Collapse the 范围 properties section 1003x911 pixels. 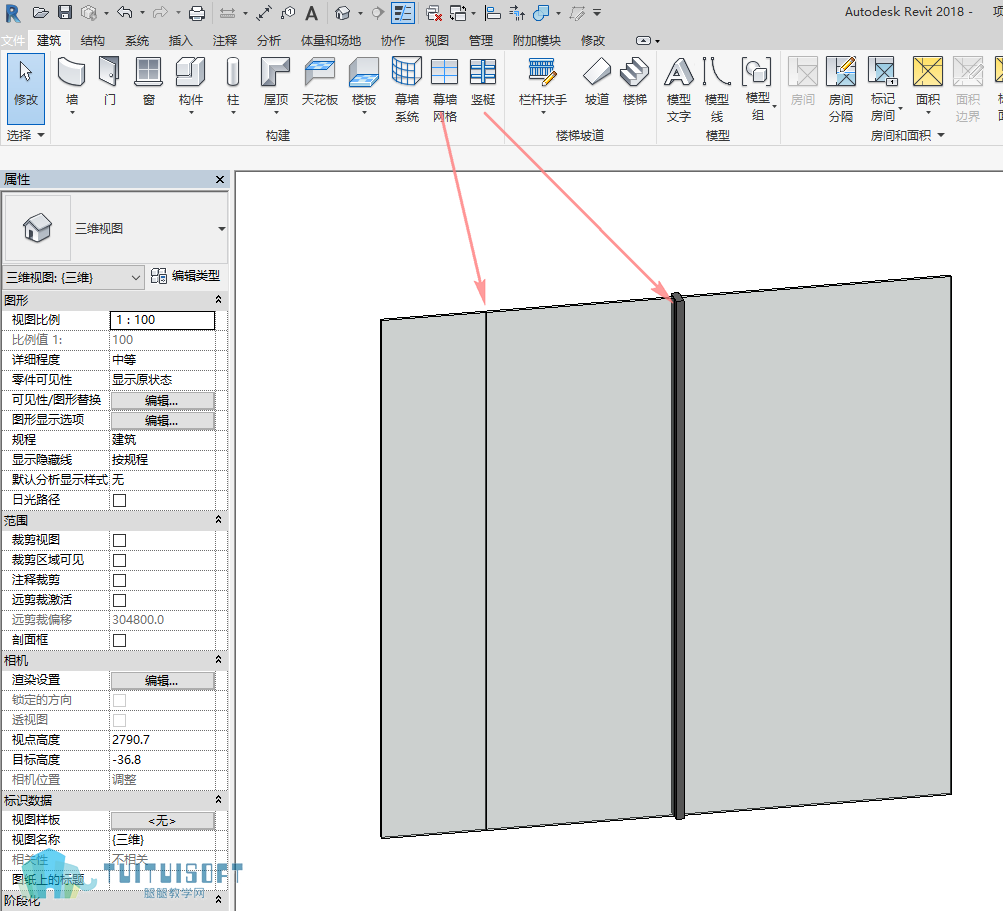pyautogui.click(x=218, y=519)
